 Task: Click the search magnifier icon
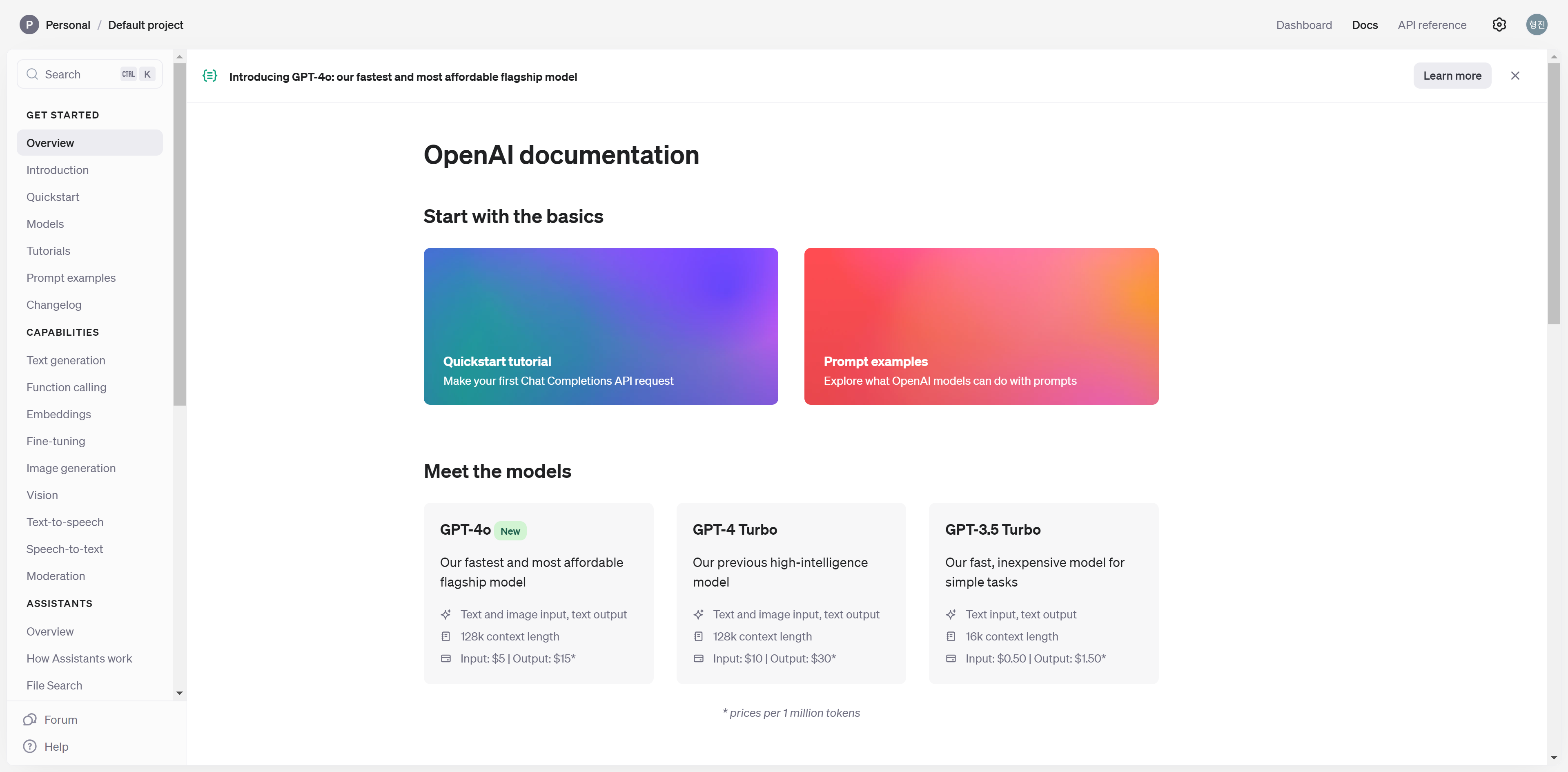pyautogui.click(x=32, y=74)
